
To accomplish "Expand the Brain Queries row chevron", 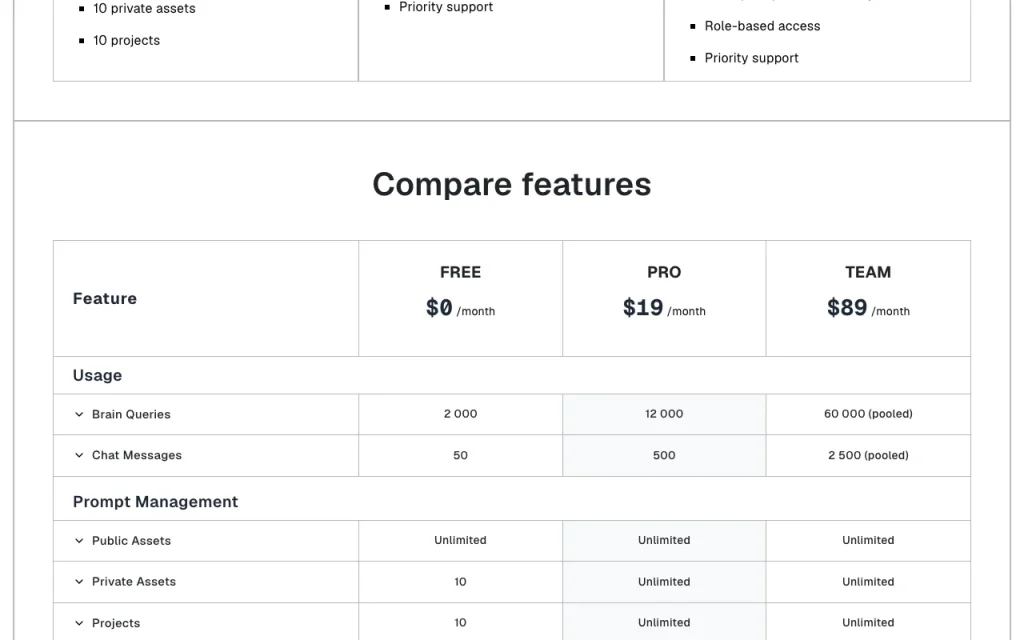I will [x=79, y=414].
